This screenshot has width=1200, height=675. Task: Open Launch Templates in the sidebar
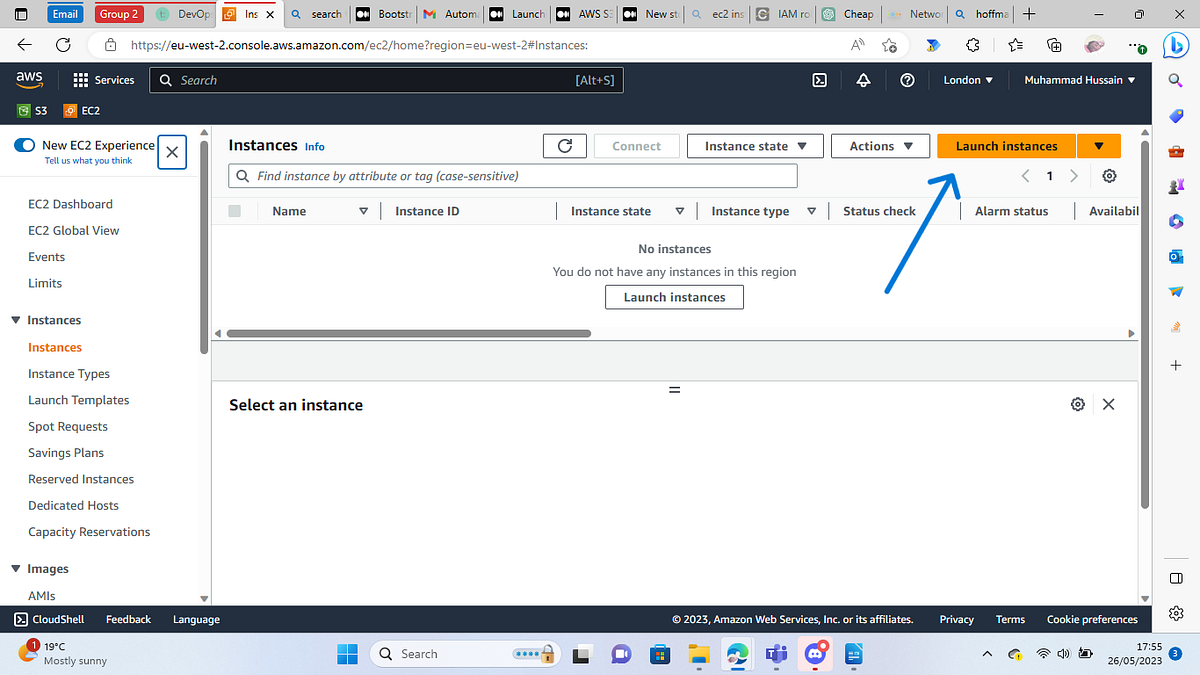pyautogui.click(x=79, y=400)
